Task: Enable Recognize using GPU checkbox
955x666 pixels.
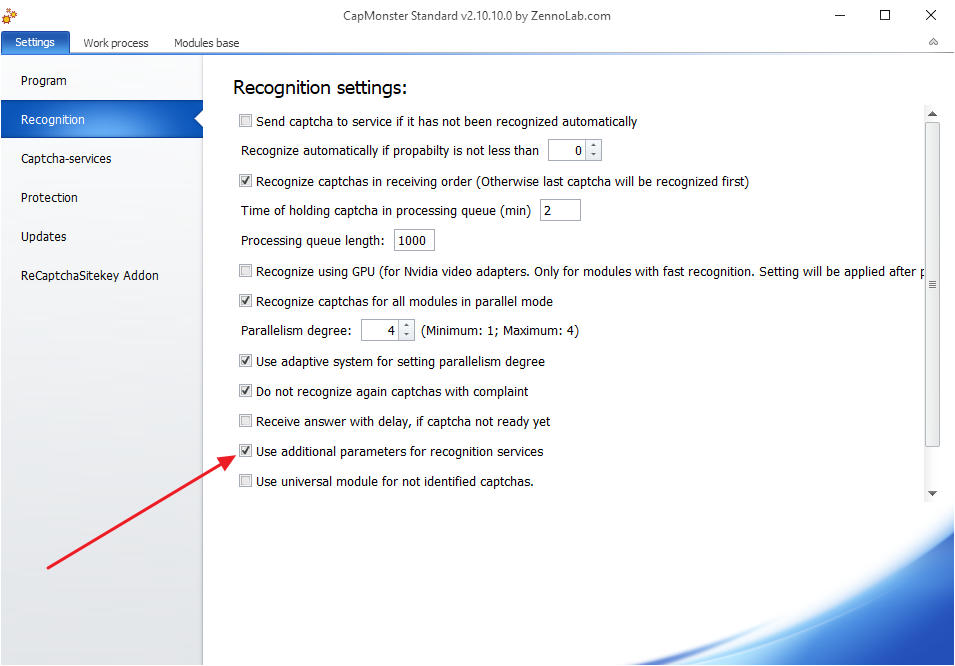Action: (x=245, y=271)
